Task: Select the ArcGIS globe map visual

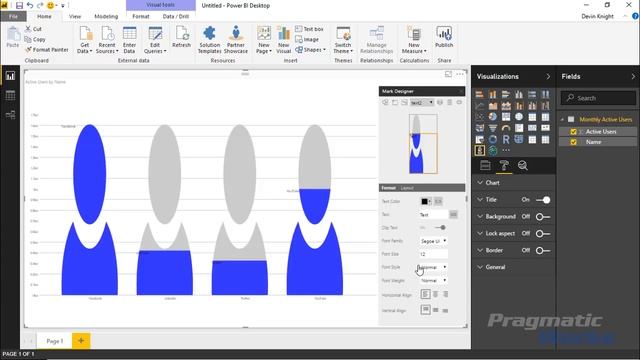Action: tap(493, 151)
